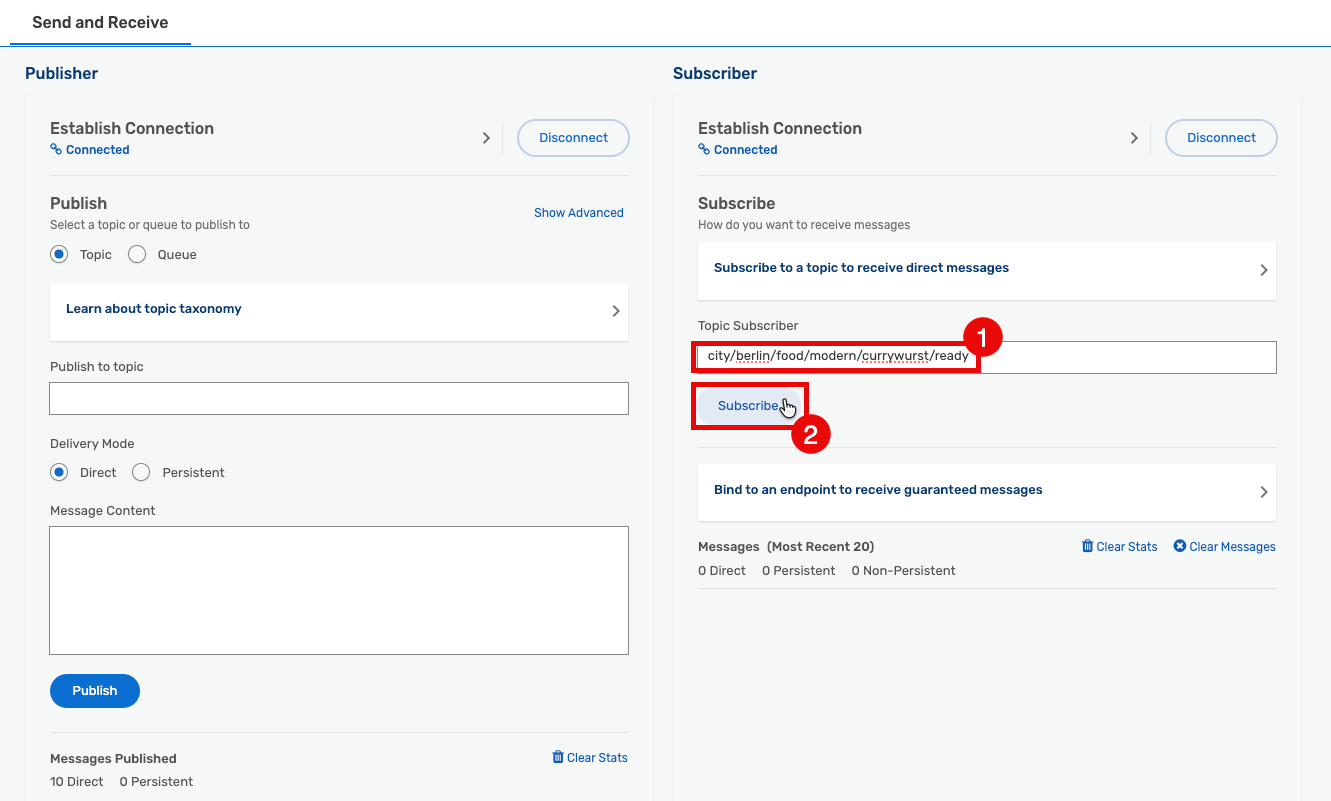Select the Topic radio button
Viewport: 1331px width, 801px height.
click(59, 254)
